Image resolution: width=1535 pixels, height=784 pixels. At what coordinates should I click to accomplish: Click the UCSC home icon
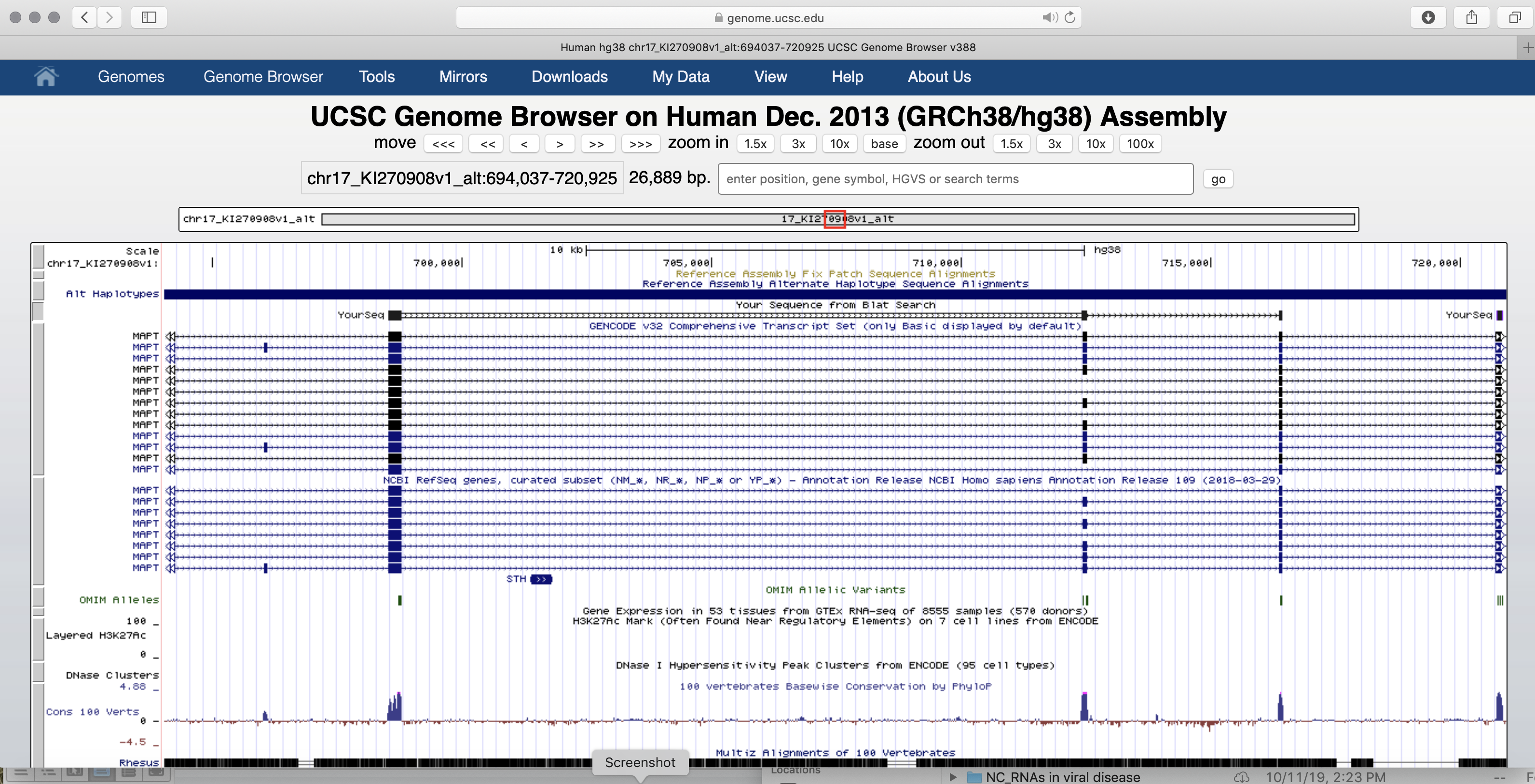45,77
